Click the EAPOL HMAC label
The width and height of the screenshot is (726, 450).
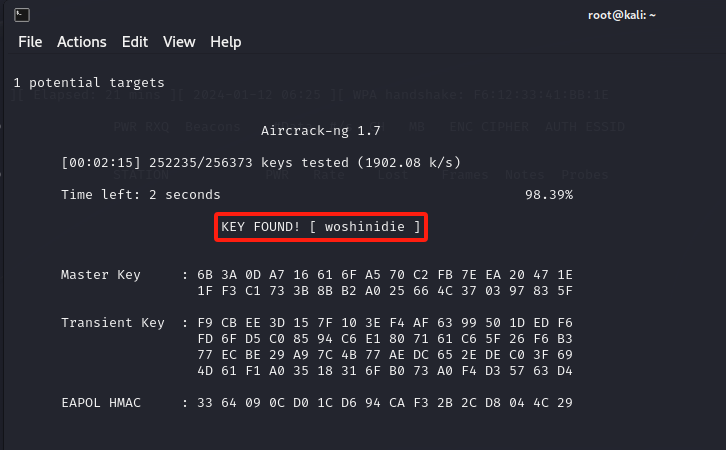click(x=101, y=402)
